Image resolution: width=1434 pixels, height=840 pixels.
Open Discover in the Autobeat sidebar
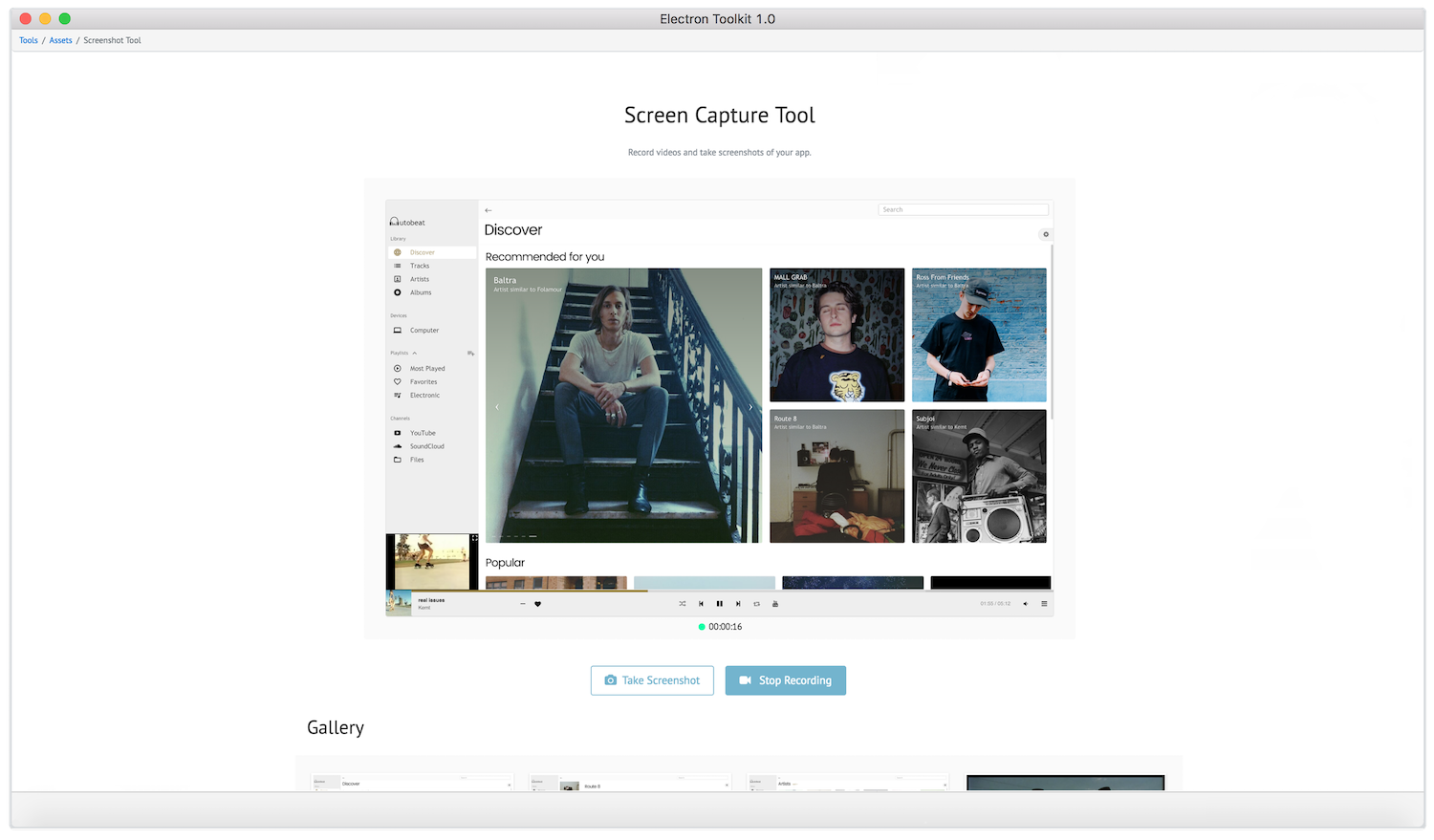tap(431, 252)
